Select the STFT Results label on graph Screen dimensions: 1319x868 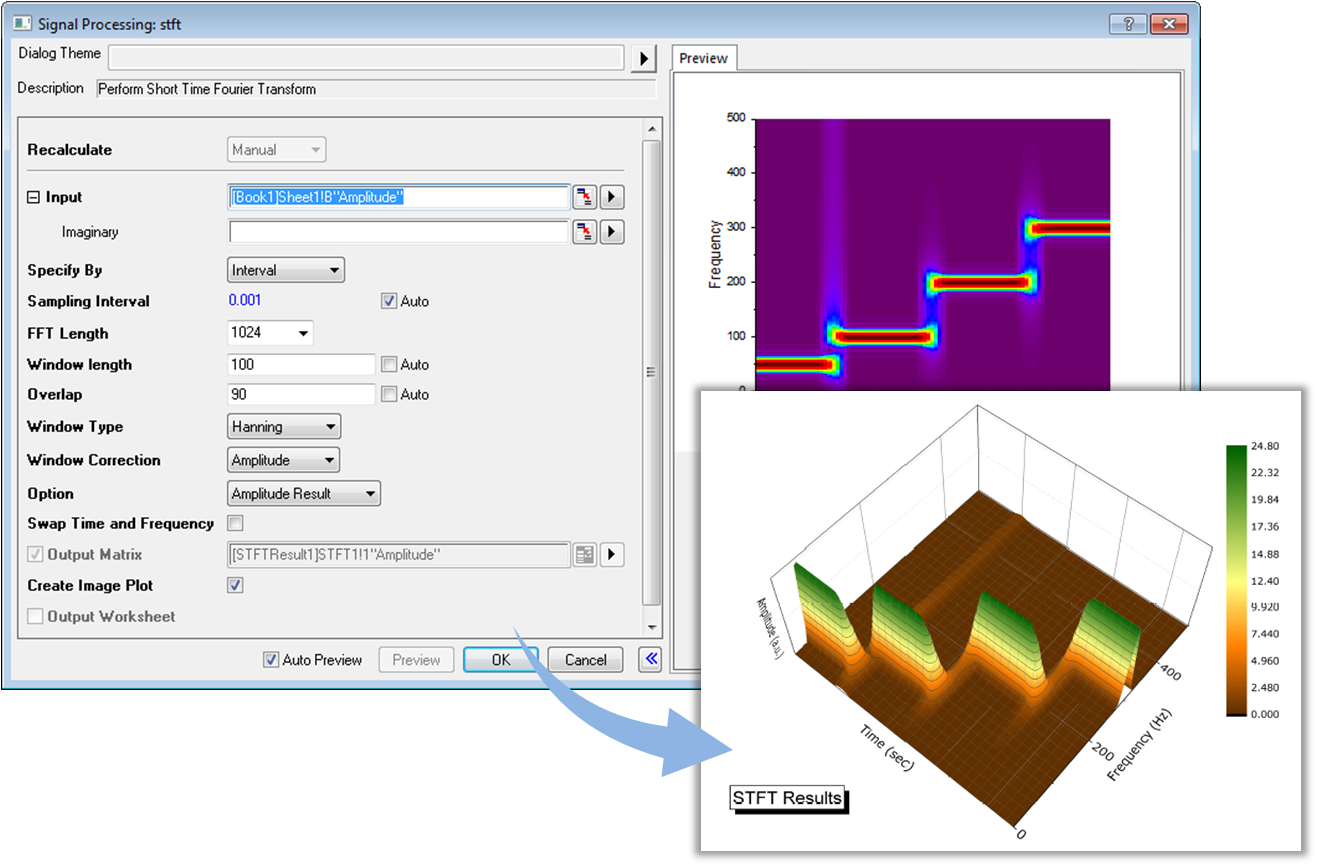788,798
